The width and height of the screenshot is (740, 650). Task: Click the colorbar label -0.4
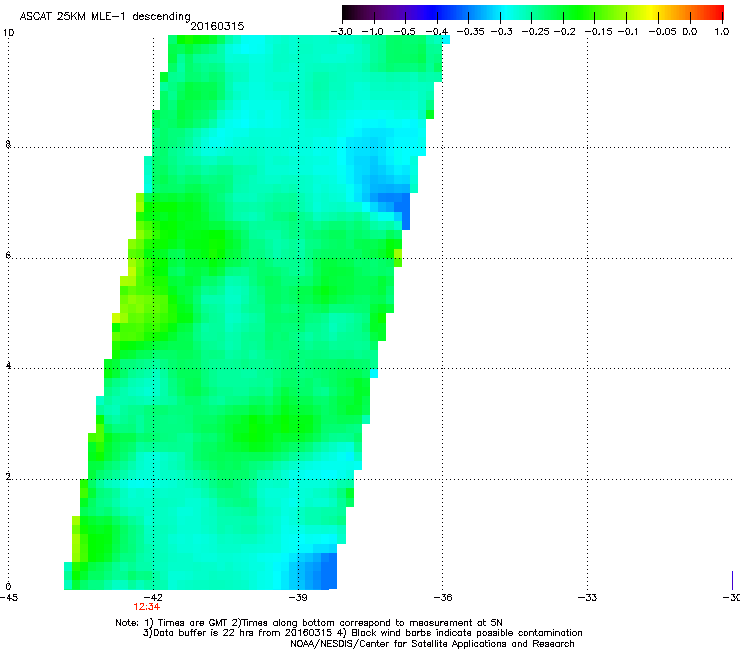(437, 32)
